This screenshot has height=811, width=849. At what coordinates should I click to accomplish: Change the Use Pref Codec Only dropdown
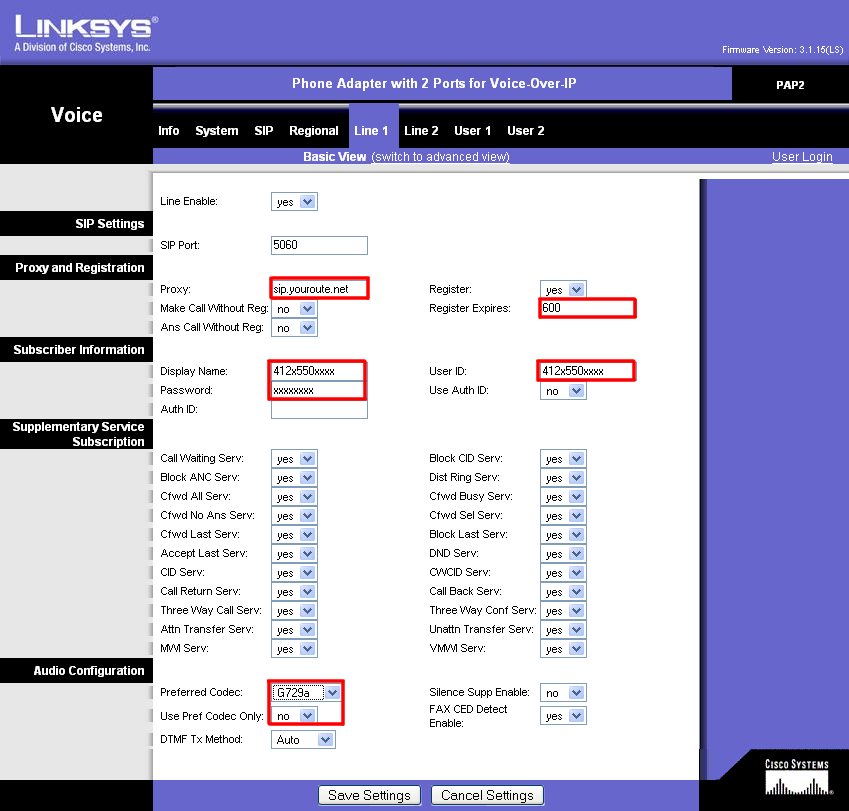click(x=294, y=716)
